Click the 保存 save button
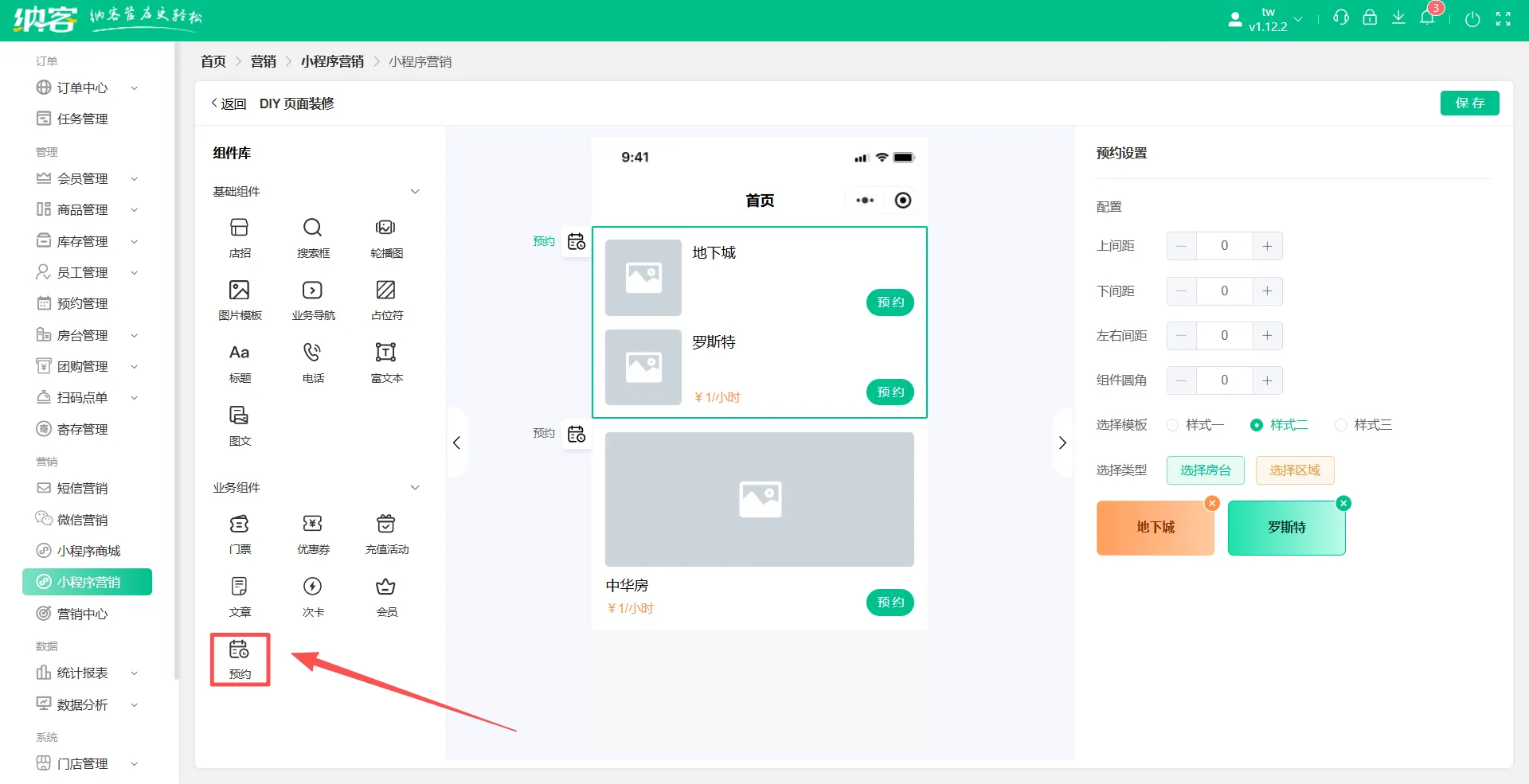Viewport: 1529px width, 784px height. [1469, 103]
